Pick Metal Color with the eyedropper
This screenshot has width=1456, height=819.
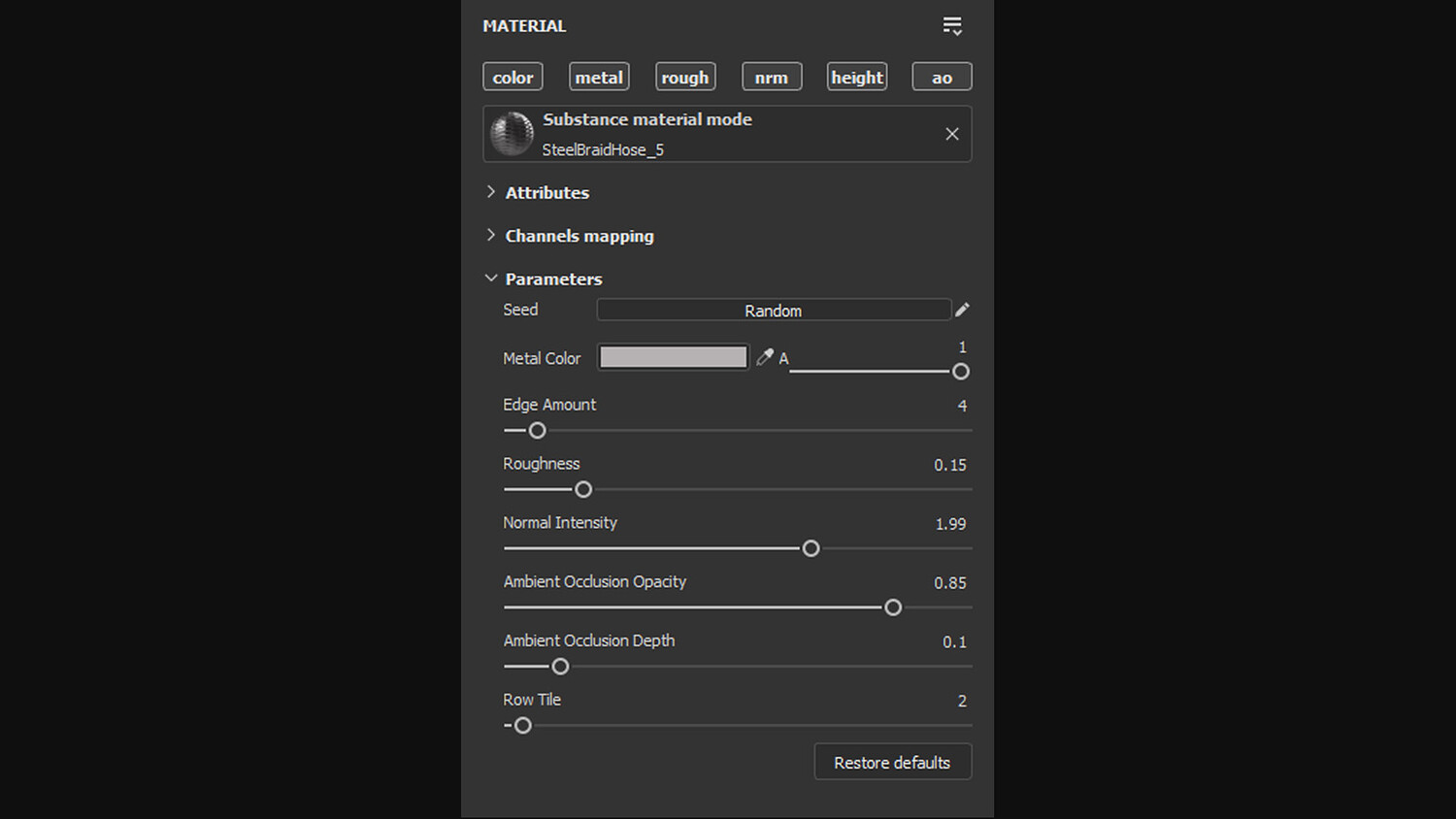coord(765,357)
